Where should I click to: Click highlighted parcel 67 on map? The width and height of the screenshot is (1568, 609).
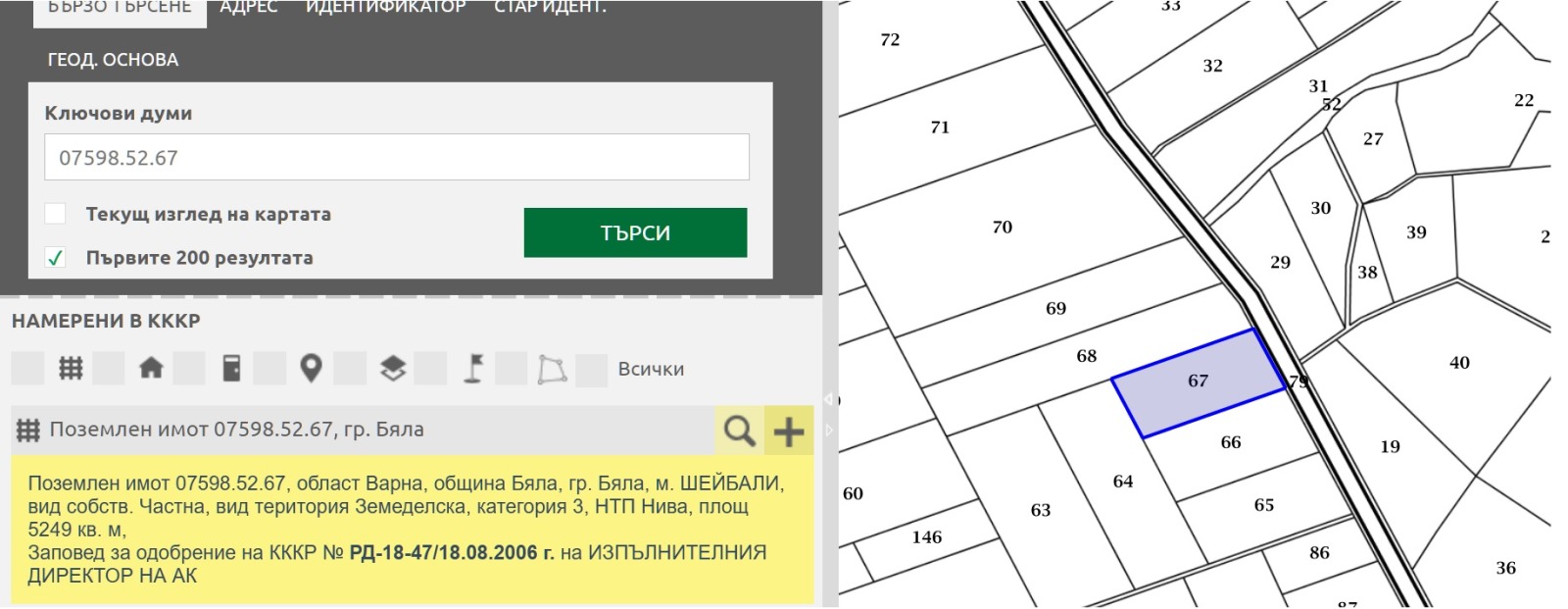[1198, 381]
